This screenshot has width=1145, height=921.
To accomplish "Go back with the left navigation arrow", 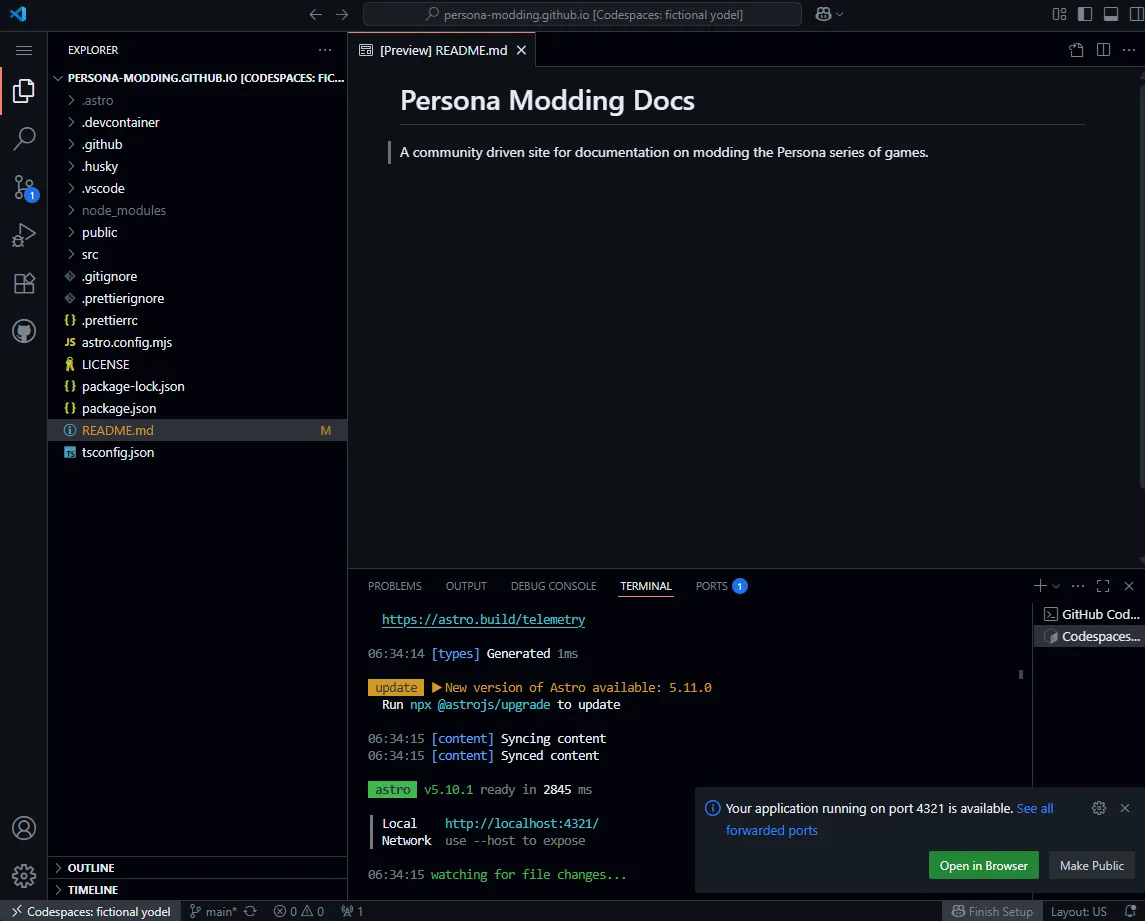I will [315, 14].
